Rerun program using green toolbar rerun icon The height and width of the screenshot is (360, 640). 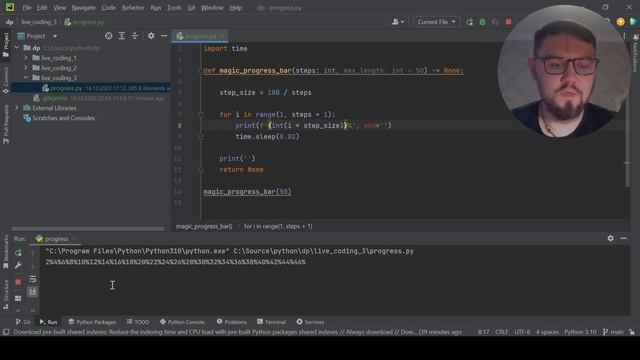coord(469,22)
